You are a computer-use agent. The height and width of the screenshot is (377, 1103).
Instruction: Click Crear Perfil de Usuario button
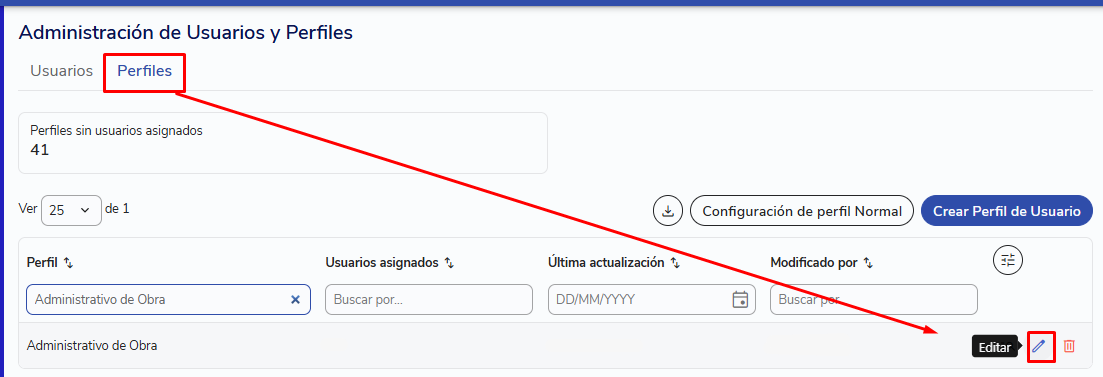click(x=1007, y=210)
